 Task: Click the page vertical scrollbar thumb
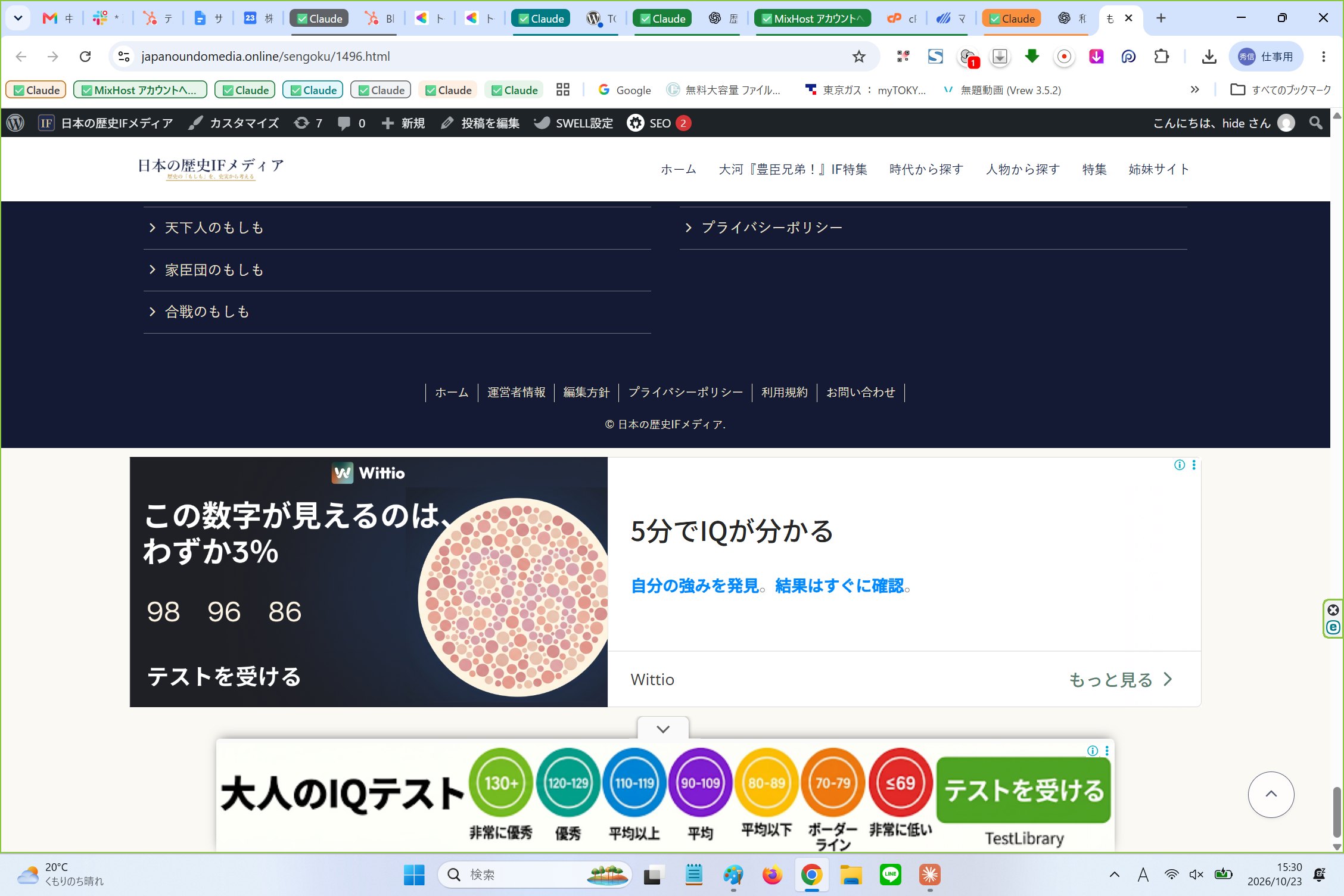[x=1336, y=812]
